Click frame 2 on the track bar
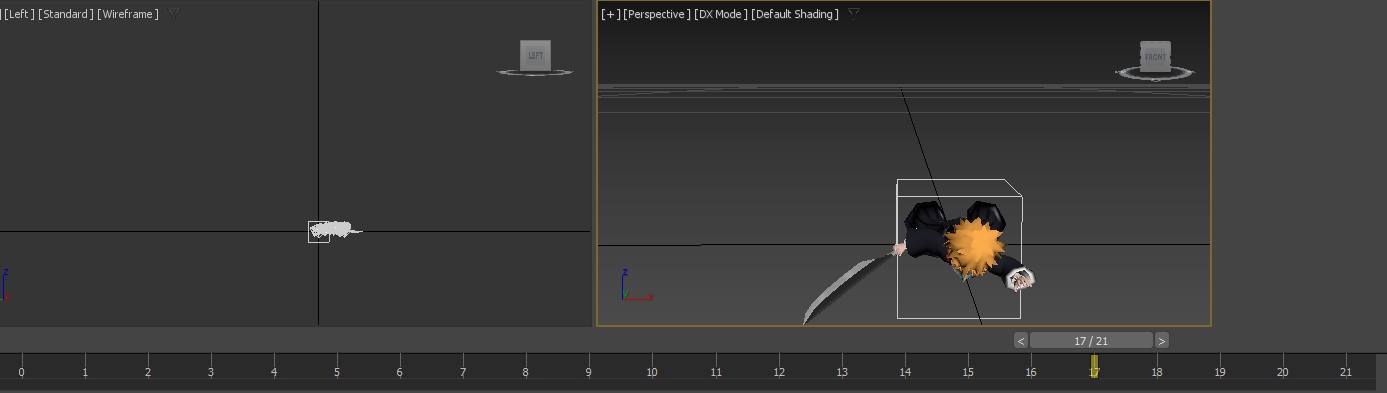This screenshot has width=1387, height=393. 148,372
